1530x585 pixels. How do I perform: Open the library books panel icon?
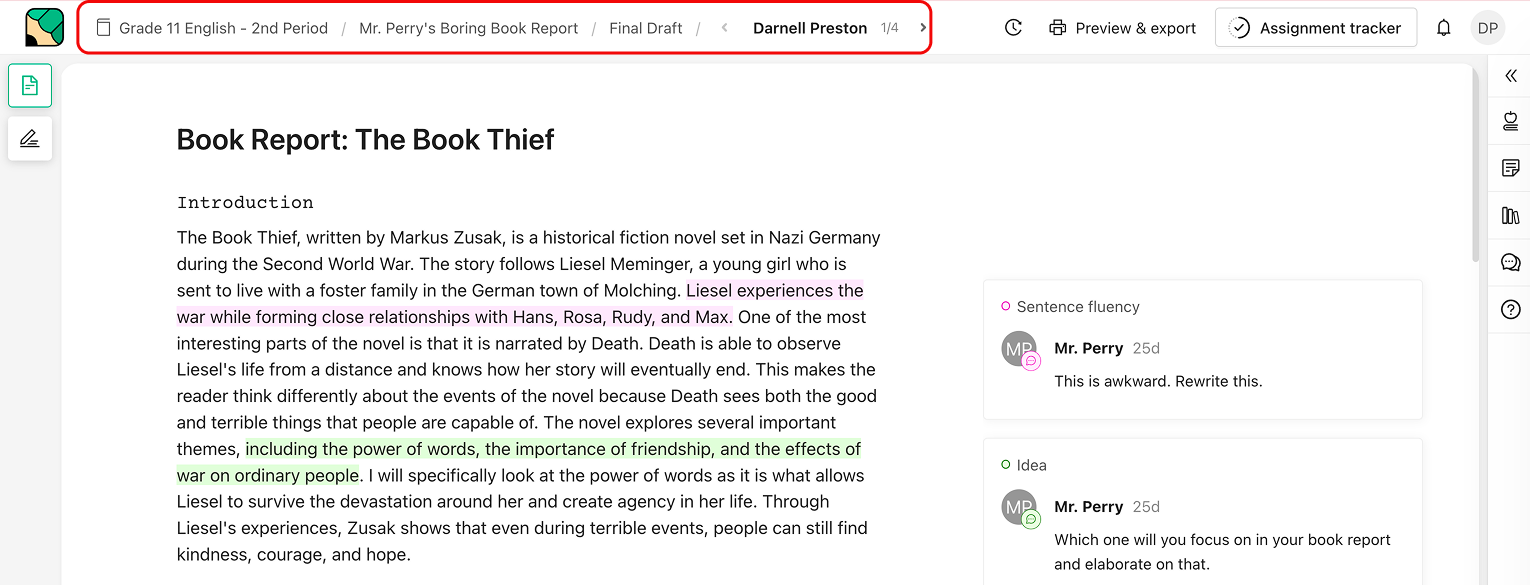pos(1510,215)
